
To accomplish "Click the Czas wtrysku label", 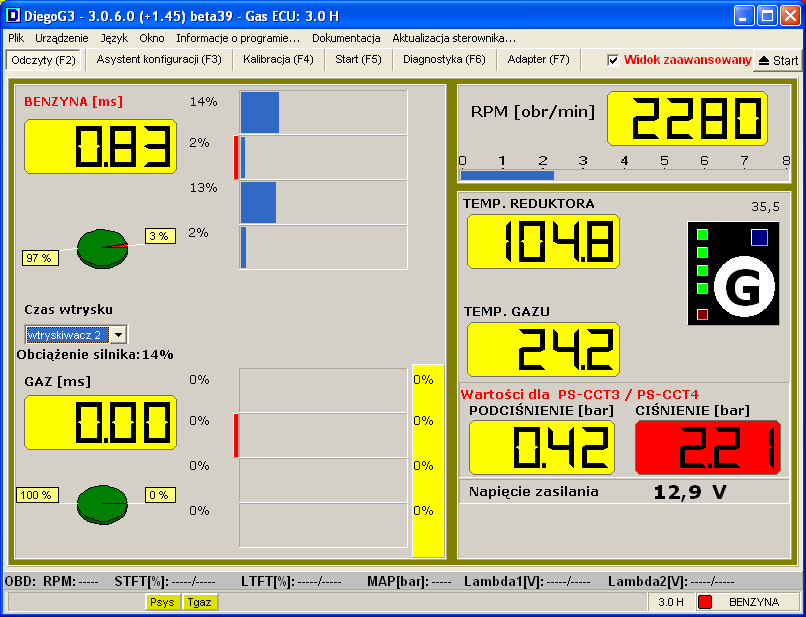I will (x=68, y=310).
